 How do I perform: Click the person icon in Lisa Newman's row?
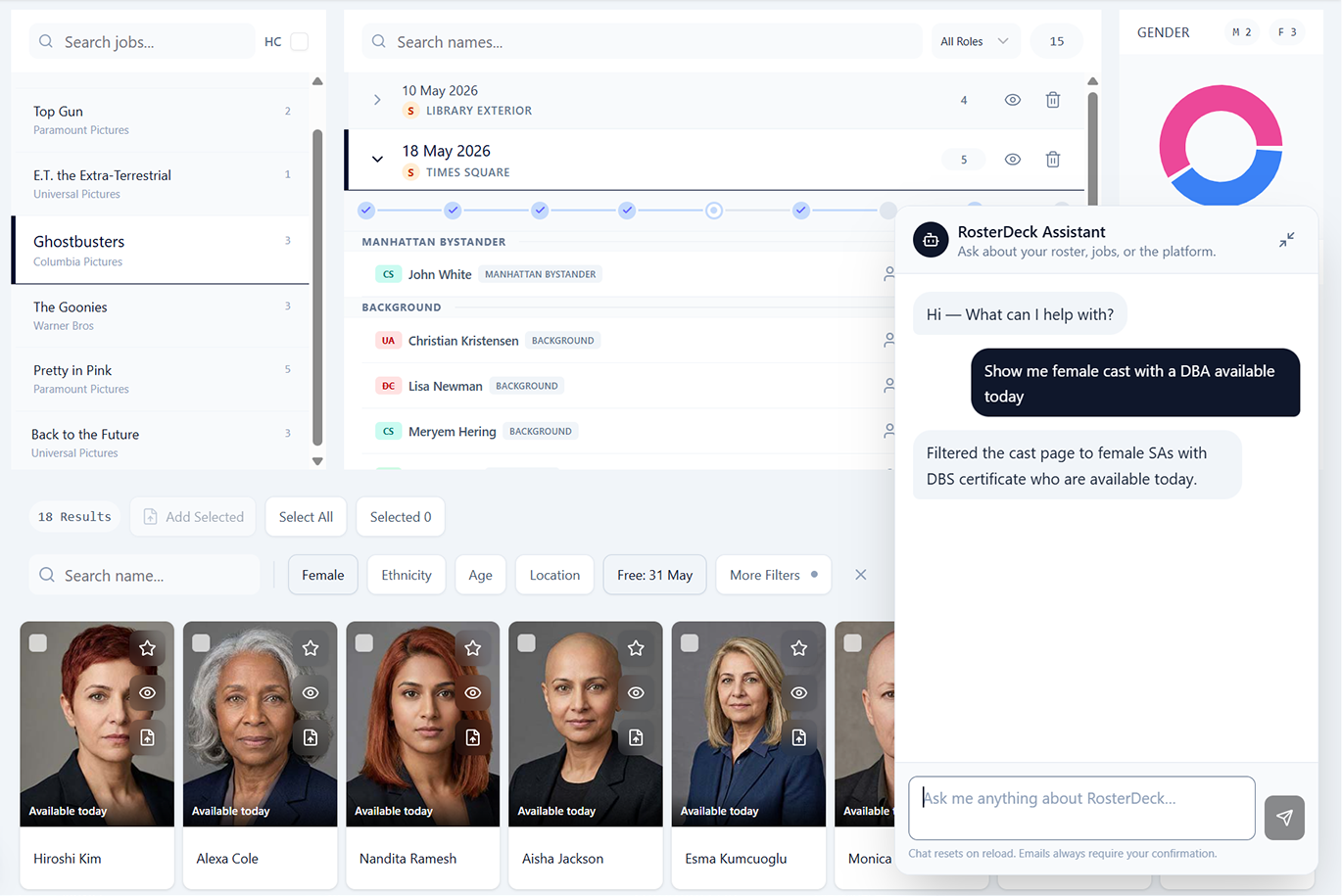[x=889, y=386]
